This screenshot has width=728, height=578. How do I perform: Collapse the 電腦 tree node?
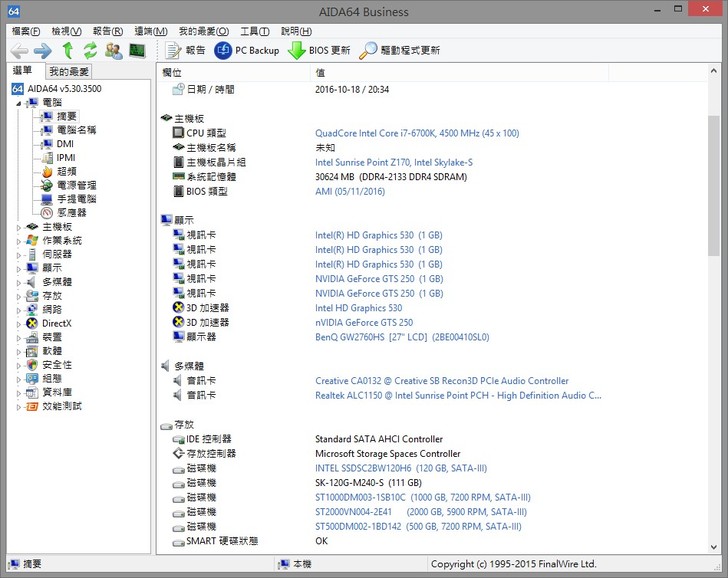point(18,103)
